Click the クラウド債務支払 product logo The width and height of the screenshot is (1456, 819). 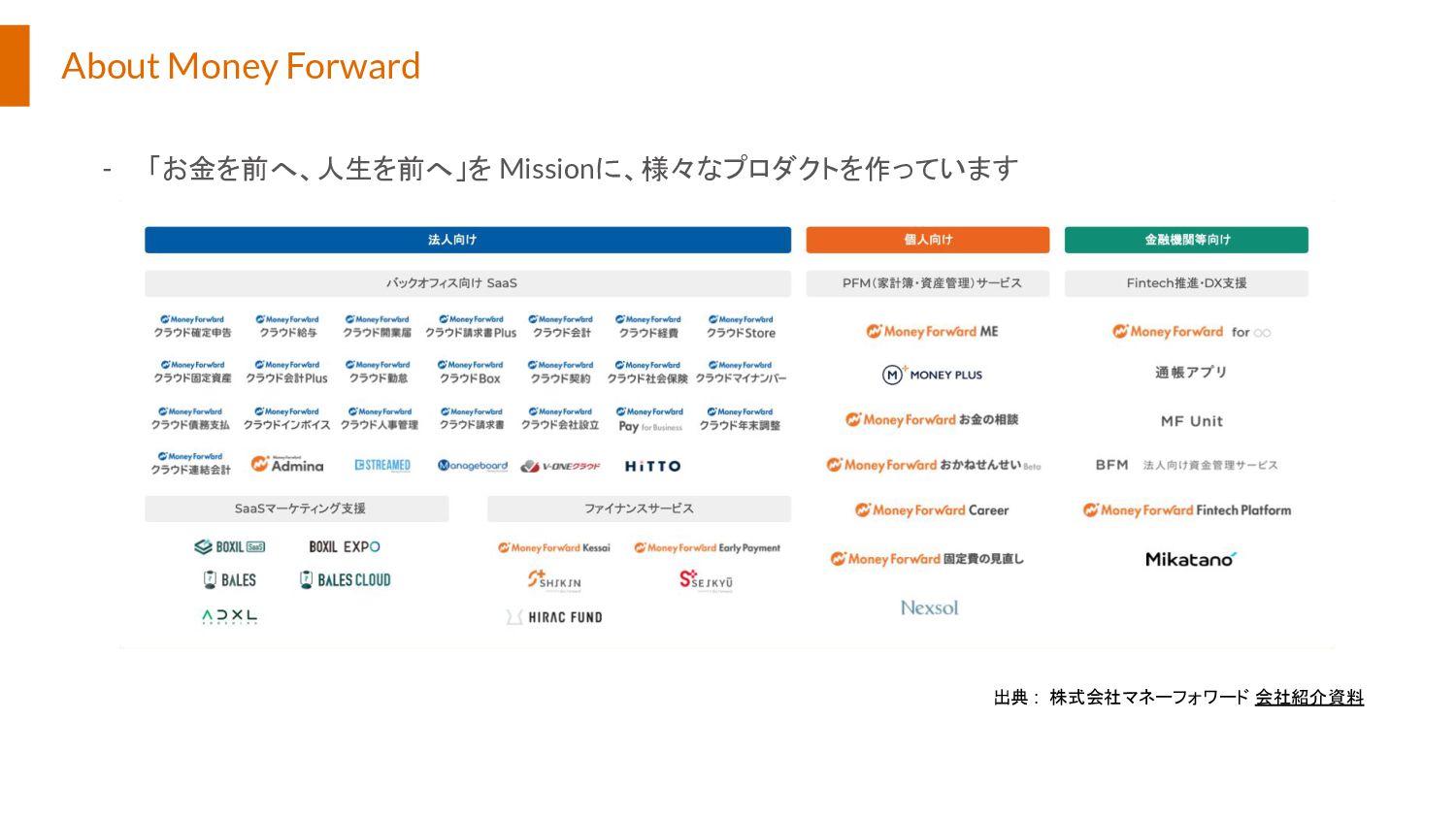click(x=191, y=418)
